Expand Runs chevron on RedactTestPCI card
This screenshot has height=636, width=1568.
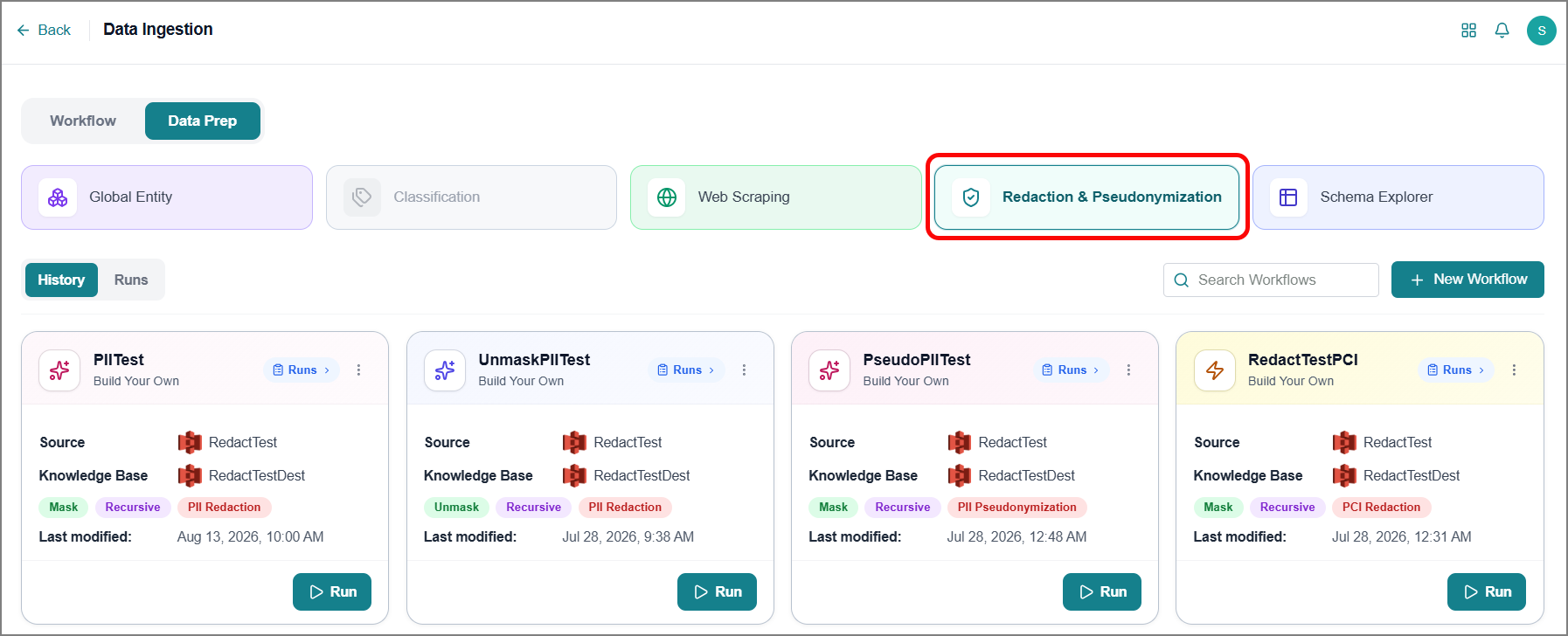(1481, 370)
